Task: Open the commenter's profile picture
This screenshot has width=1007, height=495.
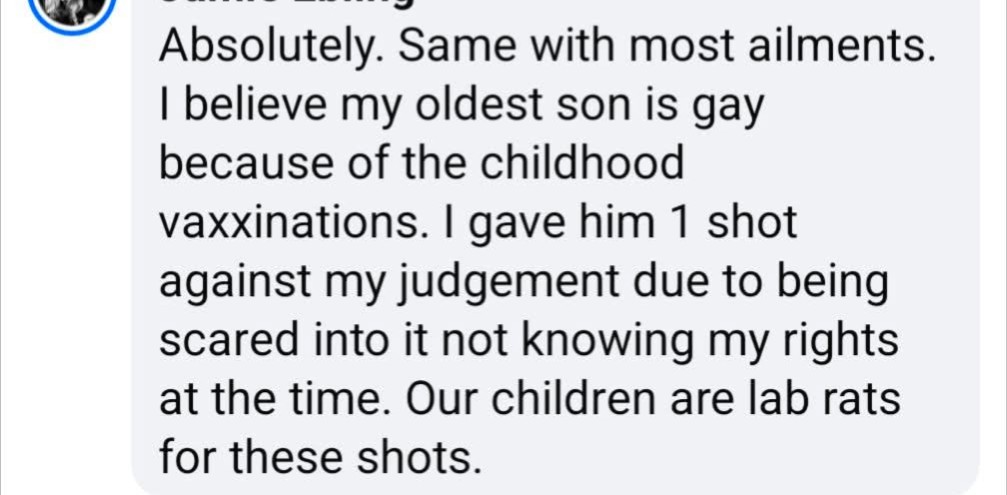Action: click(x=71, y=10)
